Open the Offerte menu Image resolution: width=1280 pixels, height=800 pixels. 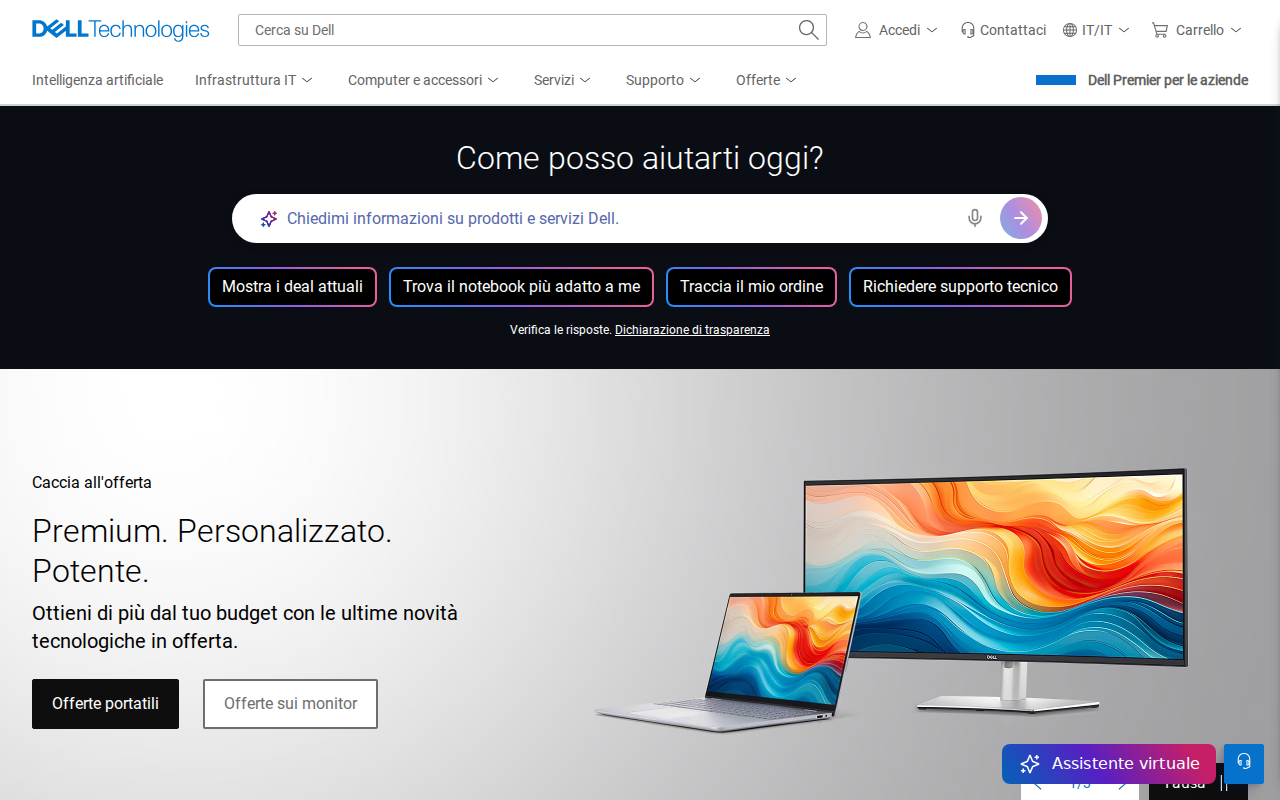(x=766, y=80)
